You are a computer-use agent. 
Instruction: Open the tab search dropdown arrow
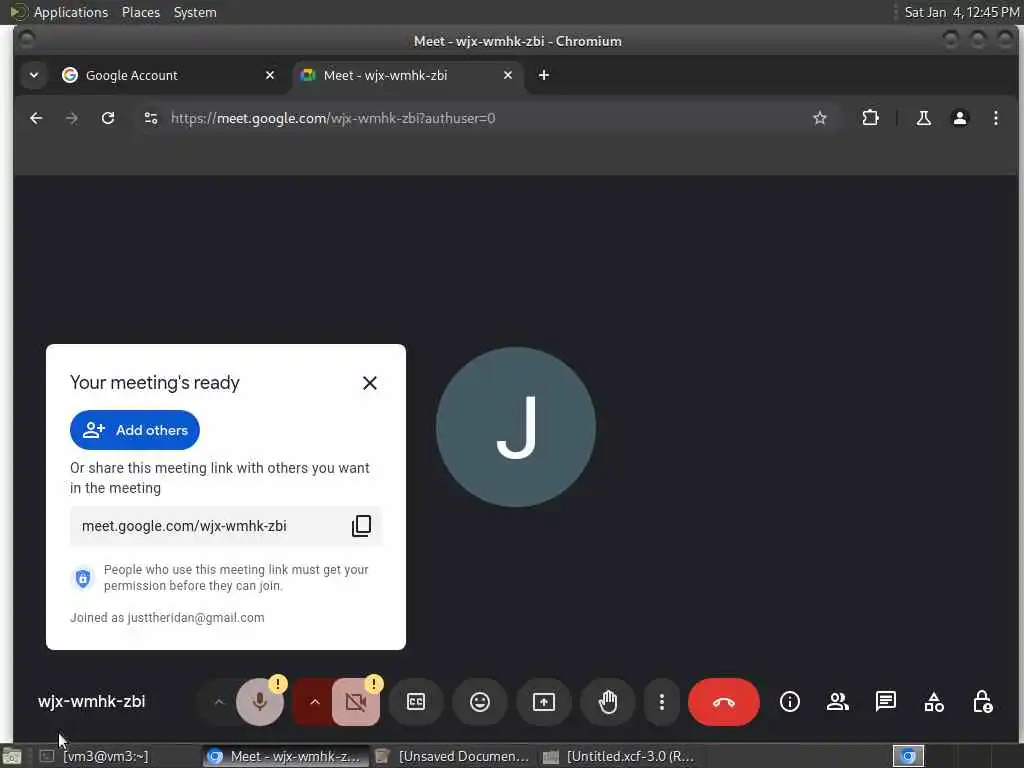tap(34, 75)
